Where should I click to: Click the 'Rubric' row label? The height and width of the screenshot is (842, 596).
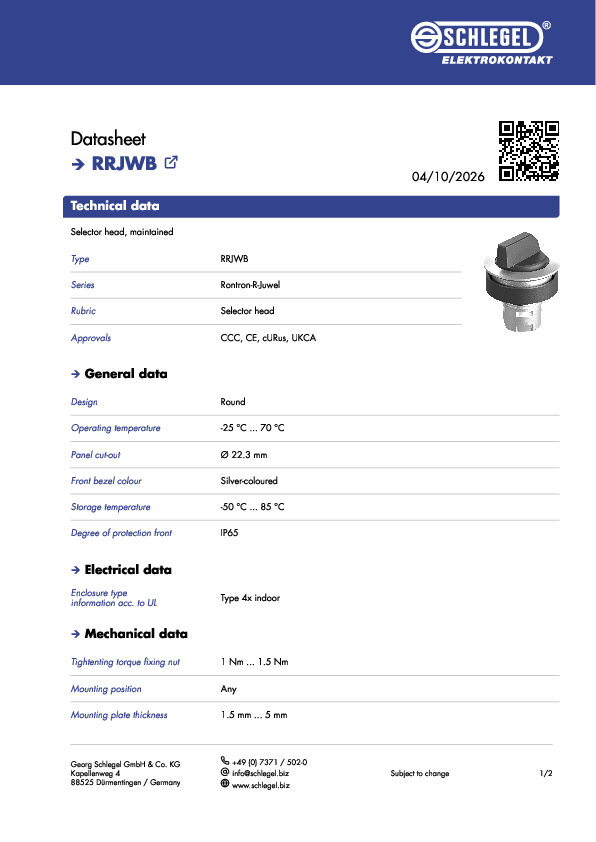83,311
